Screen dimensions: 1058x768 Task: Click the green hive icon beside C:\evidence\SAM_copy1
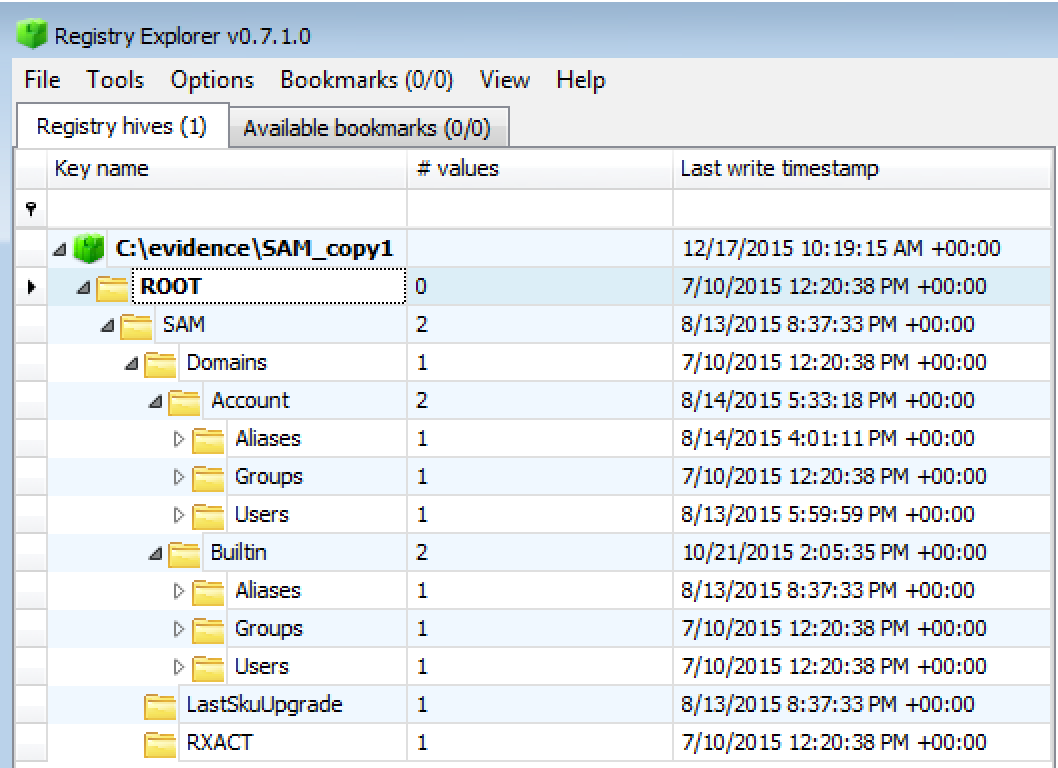(89, 248)
